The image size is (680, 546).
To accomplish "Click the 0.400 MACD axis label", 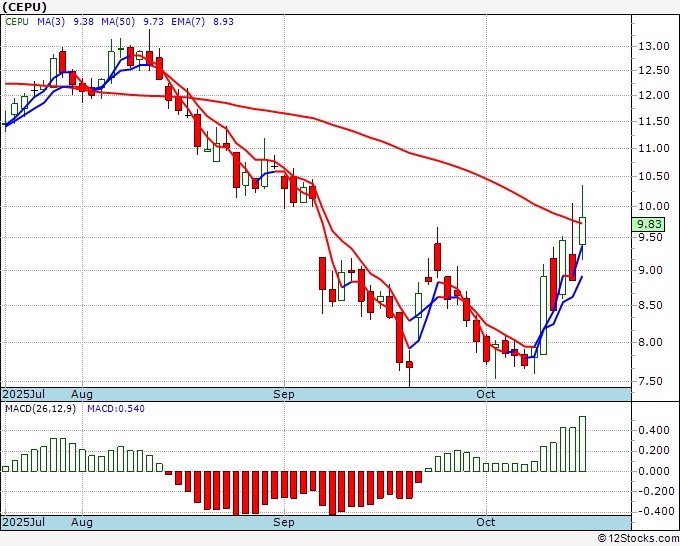I will click(654, 430).
